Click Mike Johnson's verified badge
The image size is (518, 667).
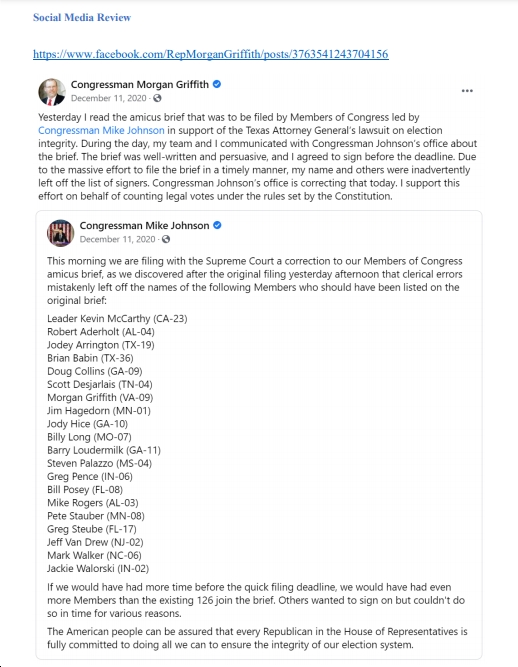pos(217,225)
